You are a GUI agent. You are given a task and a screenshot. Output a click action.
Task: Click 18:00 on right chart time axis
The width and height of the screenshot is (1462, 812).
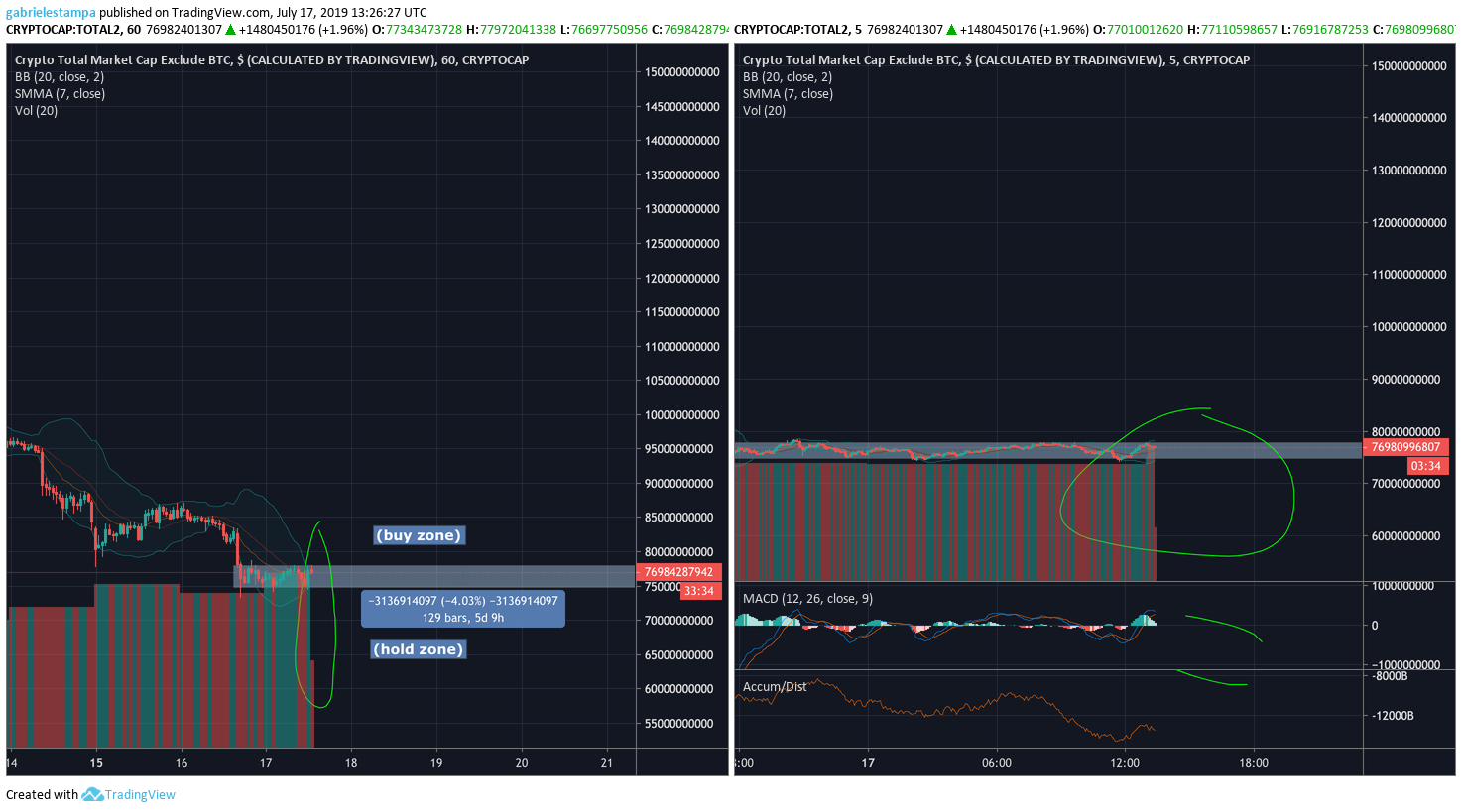pos(1254,763)
